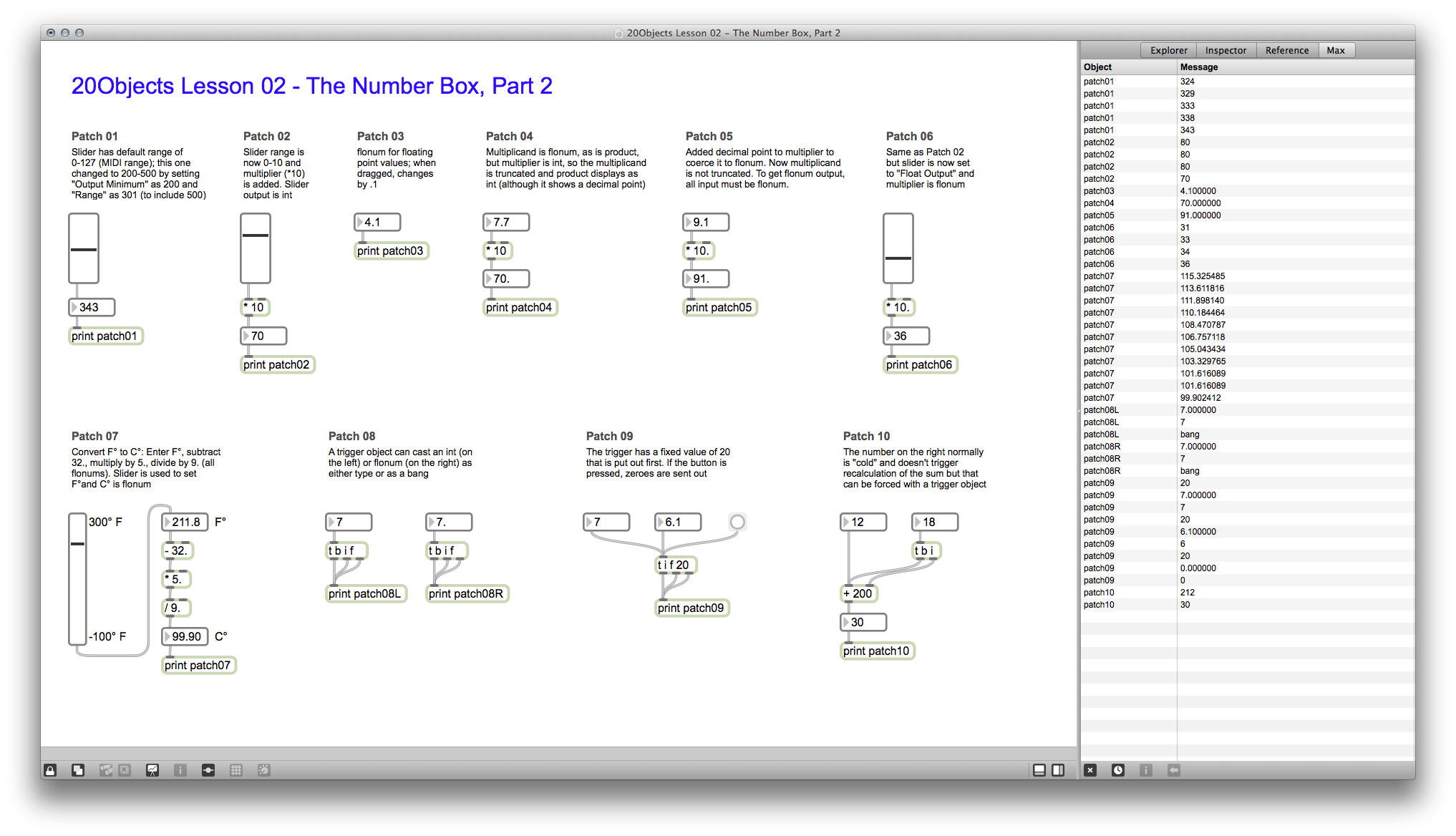
Task: Select the 't i f 20' trigger object
Action: coord(676,565)
